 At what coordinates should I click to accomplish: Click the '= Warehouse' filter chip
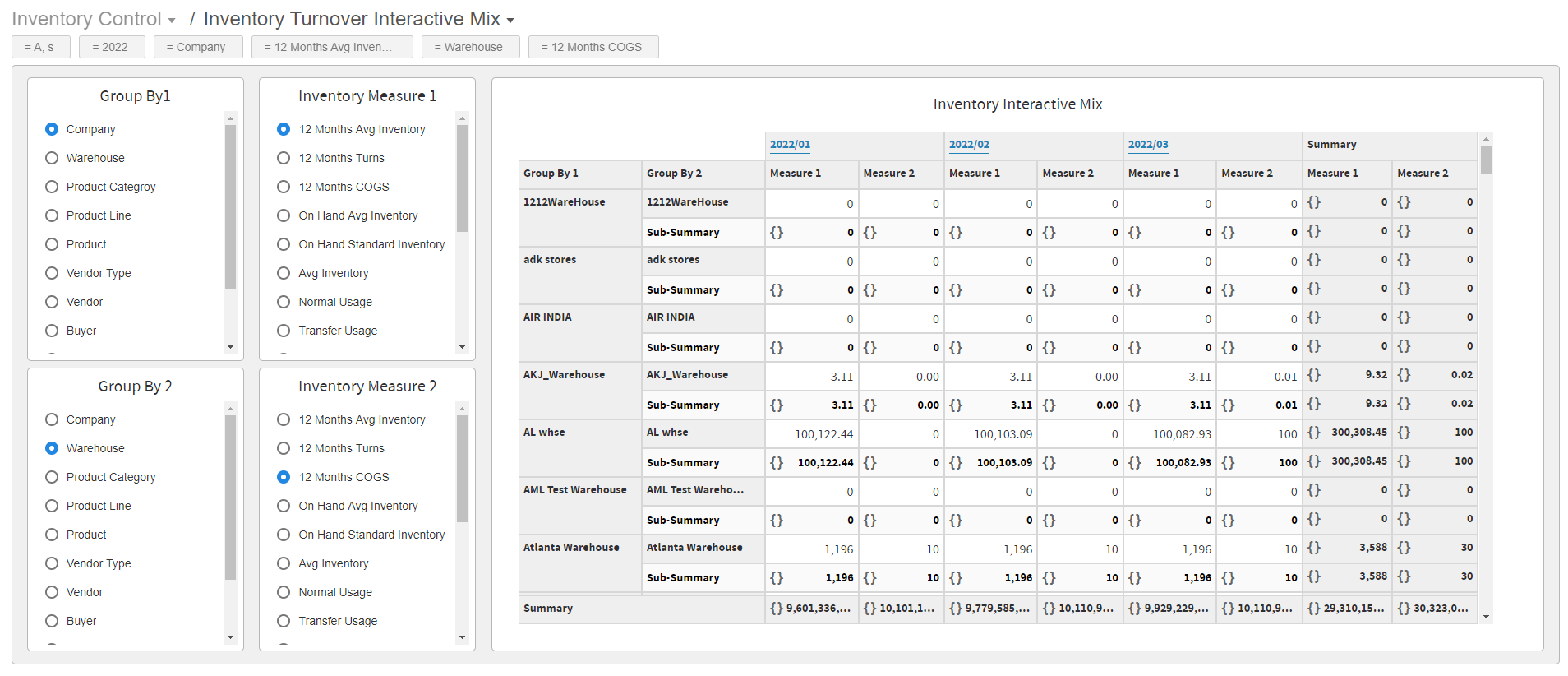[471, 47]
